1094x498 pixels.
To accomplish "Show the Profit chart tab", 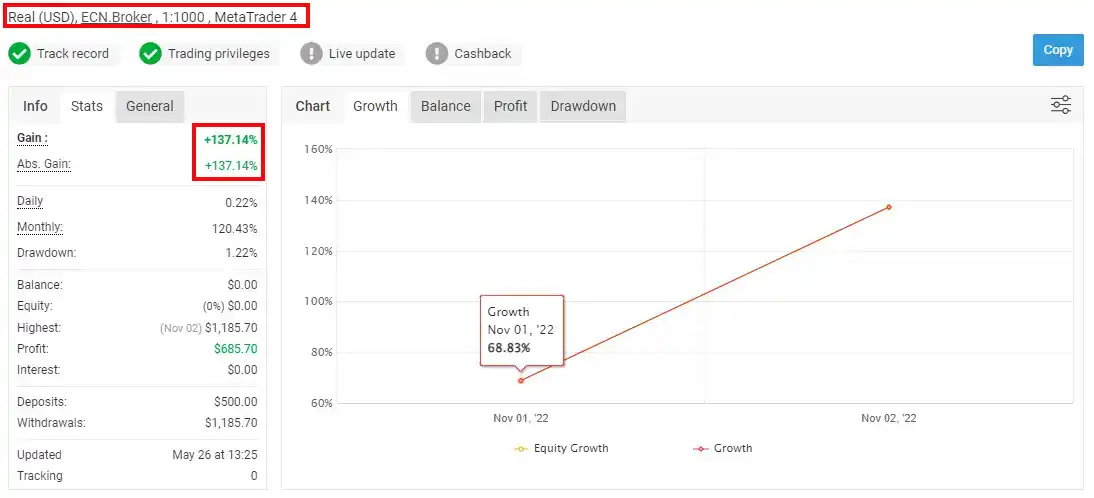I will [510, 106].
